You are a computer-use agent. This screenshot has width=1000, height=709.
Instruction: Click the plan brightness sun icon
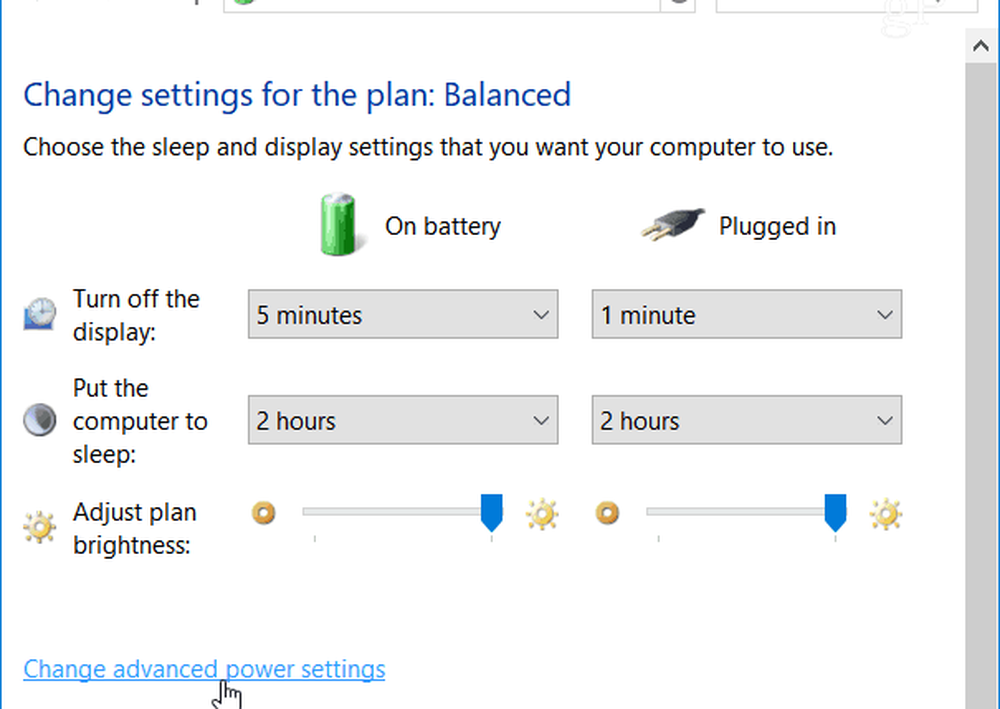coord(38,526)
